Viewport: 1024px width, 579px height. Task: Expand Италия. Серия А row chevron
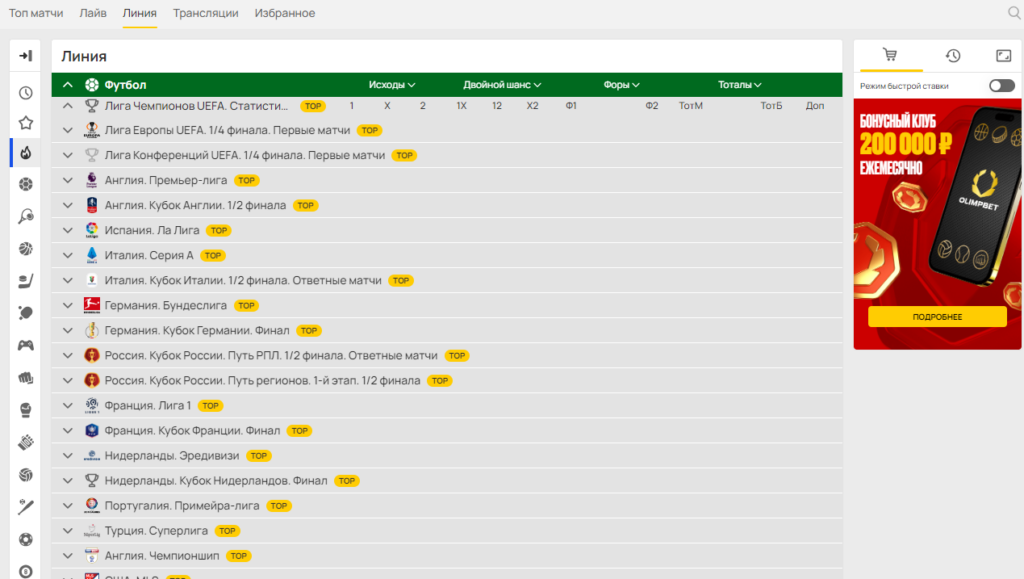[x=68, y=255]
